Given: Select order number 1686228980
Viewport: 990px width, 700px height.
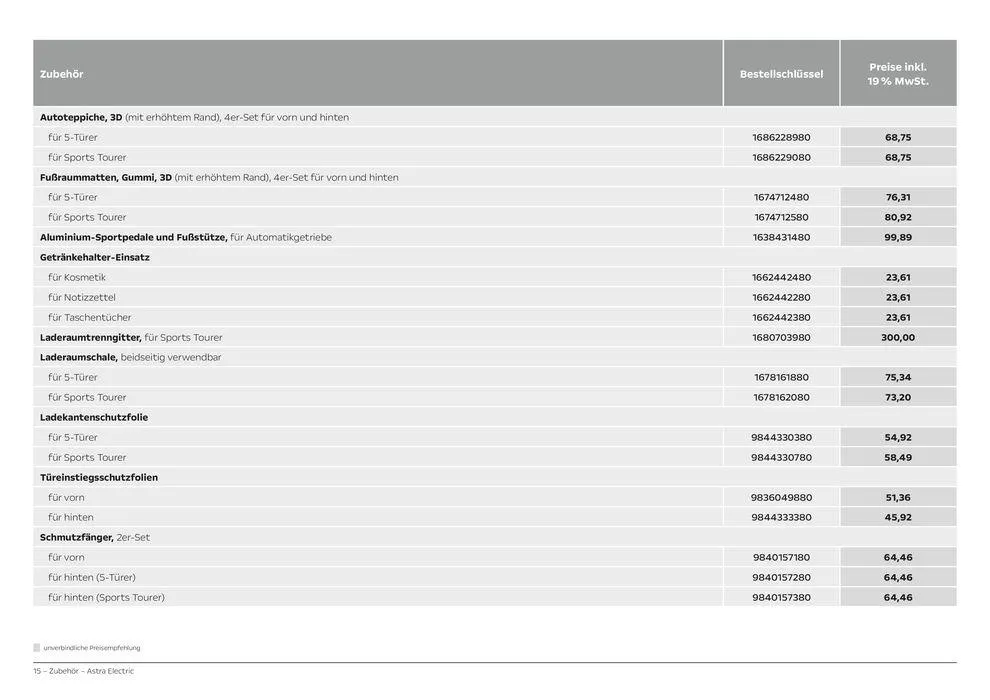Looking at the screenshot, I should click(781, 137).
